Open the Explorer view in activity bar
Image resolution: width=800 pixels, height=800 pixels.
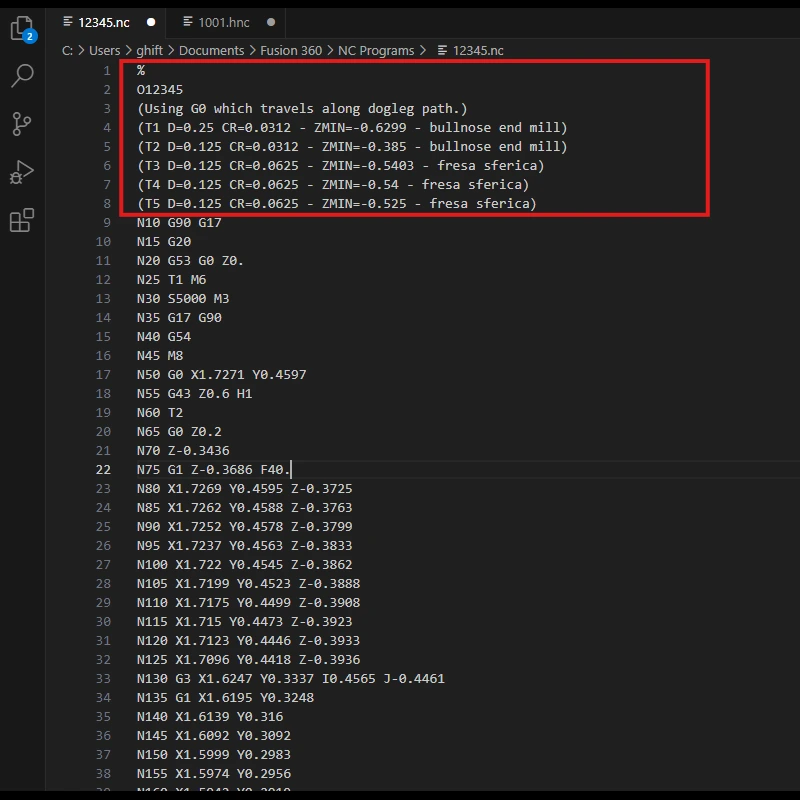point(21,28)
